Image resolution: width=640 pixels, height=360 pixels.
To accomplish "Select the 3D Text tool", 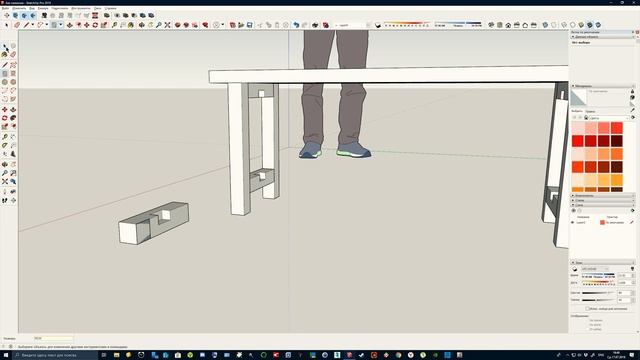I will (x=13, y=154).
